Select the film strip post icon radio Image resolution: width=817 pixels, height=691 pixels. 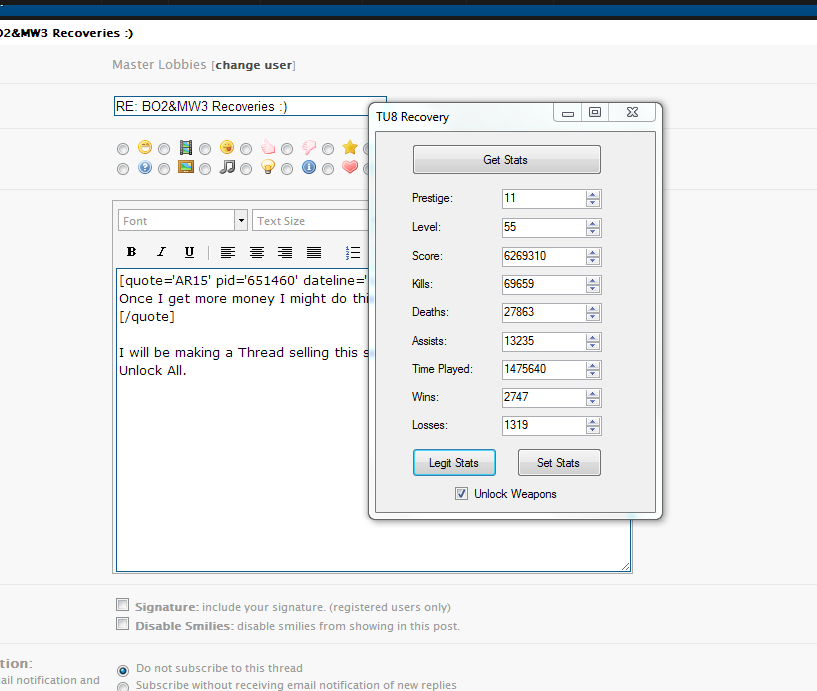tap(164, 149)
